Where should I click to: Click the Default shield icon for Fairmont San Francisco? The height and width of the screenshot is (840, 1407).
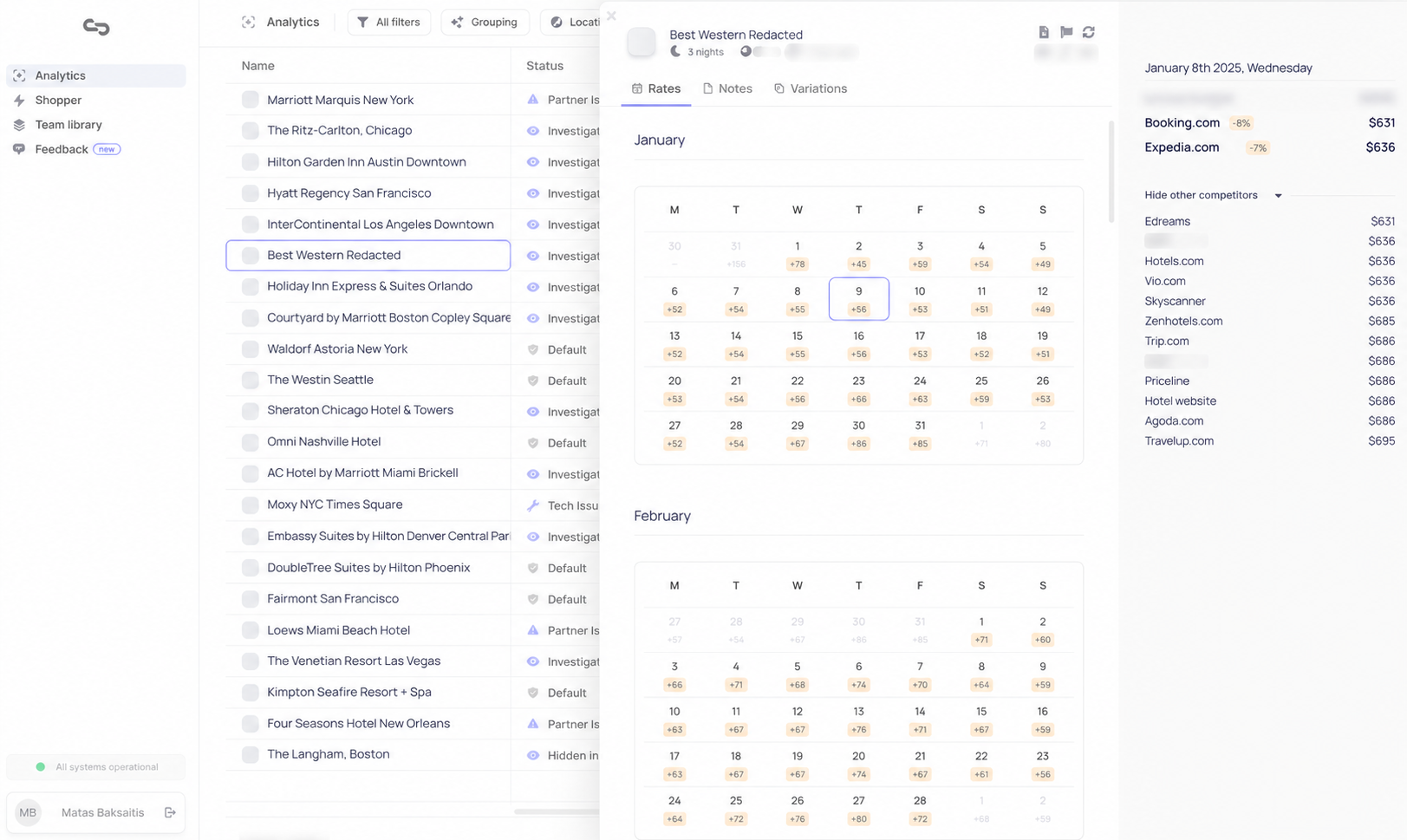533,599
